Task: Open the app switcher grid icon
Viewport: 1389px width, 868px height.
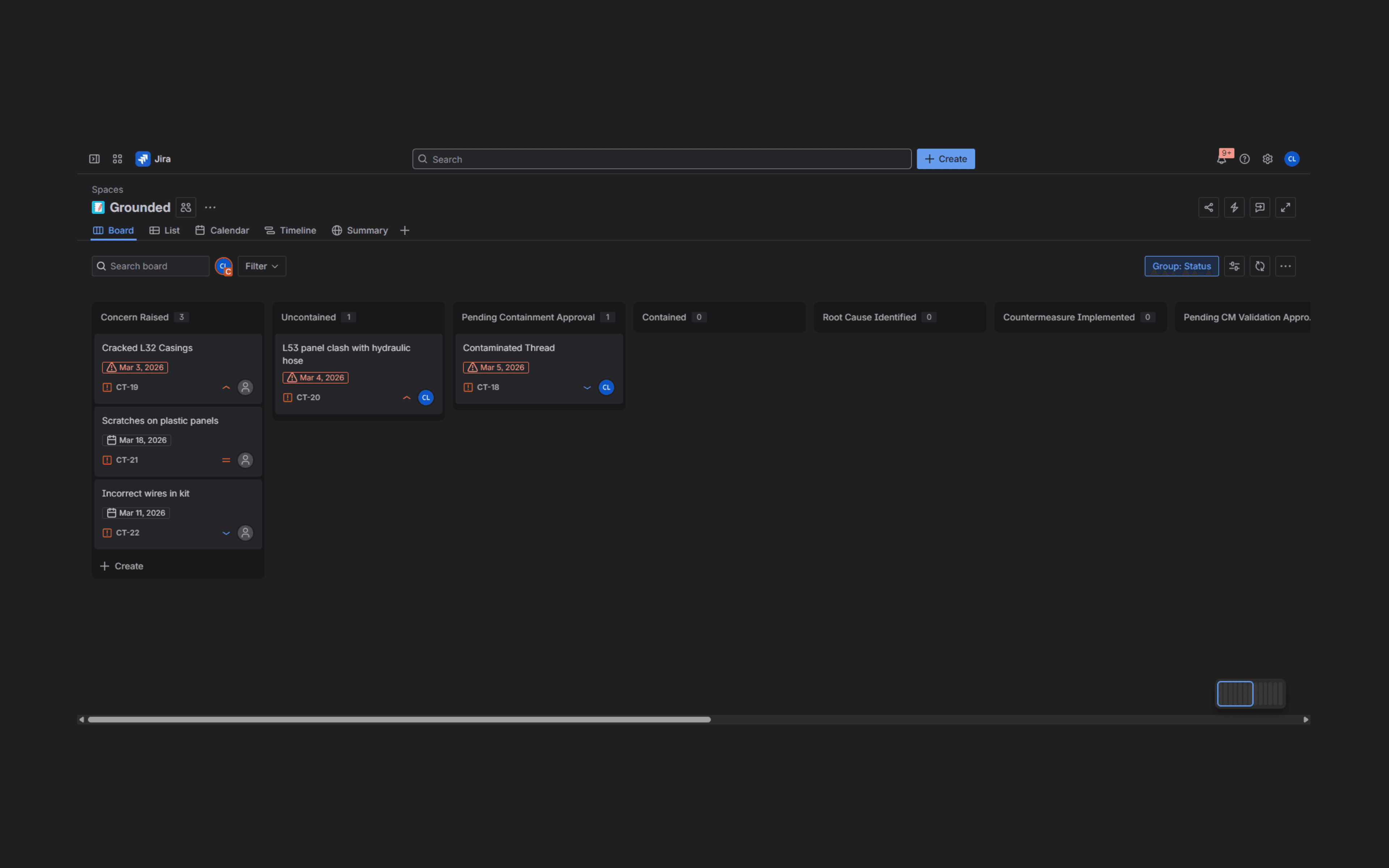Action: [x=117, y=159]
